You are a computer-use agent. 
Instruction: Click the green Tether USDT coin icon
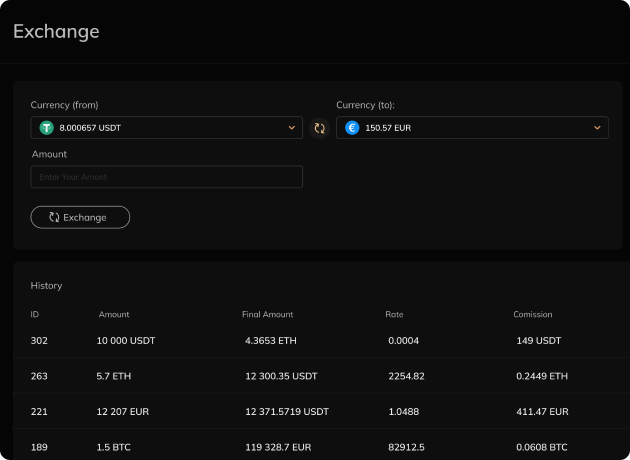(46, 128)
